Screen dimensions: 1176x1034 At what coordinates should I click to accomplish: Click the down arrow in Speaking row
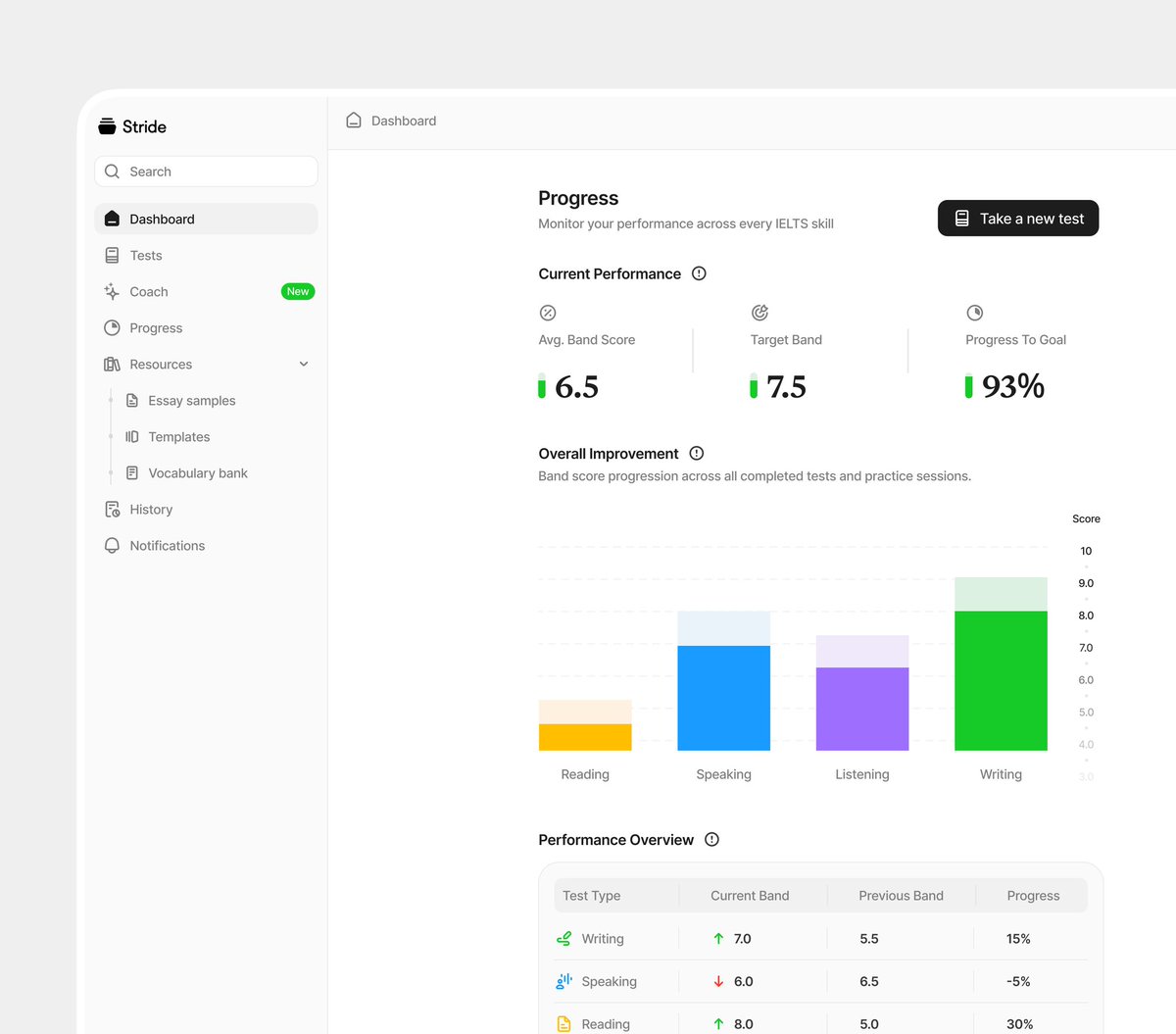click(x=718, y=981)
